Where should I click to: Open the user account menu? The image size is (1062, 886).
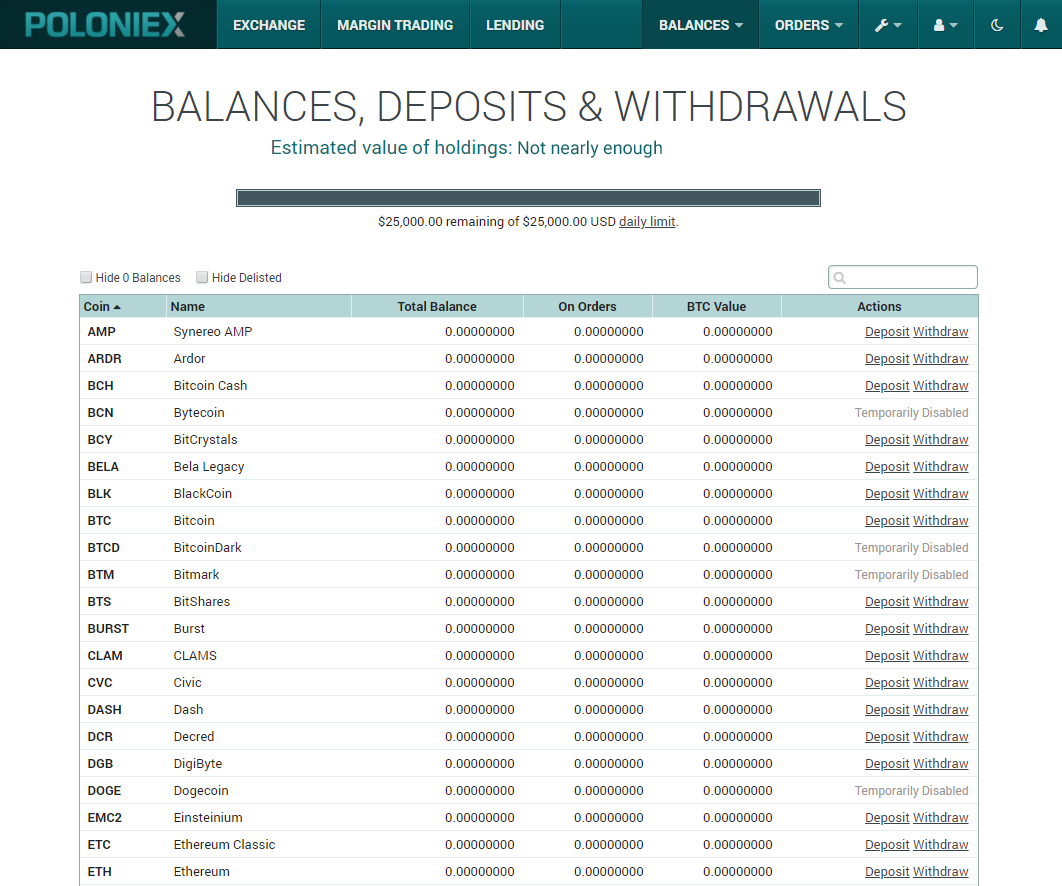pyautogui.click(x=946, y=25)
